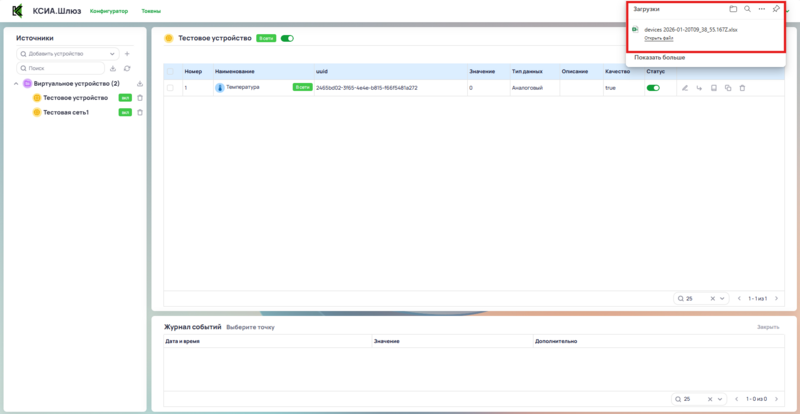Click export icon next to Виртуальное устройство

pyautogui.click(x=140, y=84)
